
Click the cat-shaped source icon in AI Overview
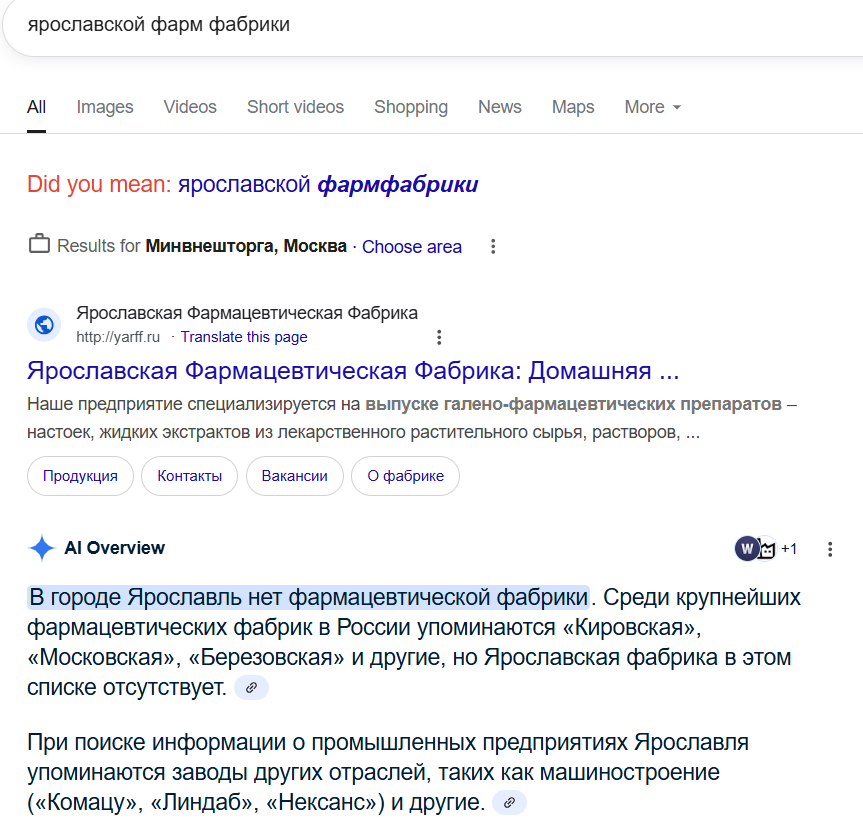(767, 549)
